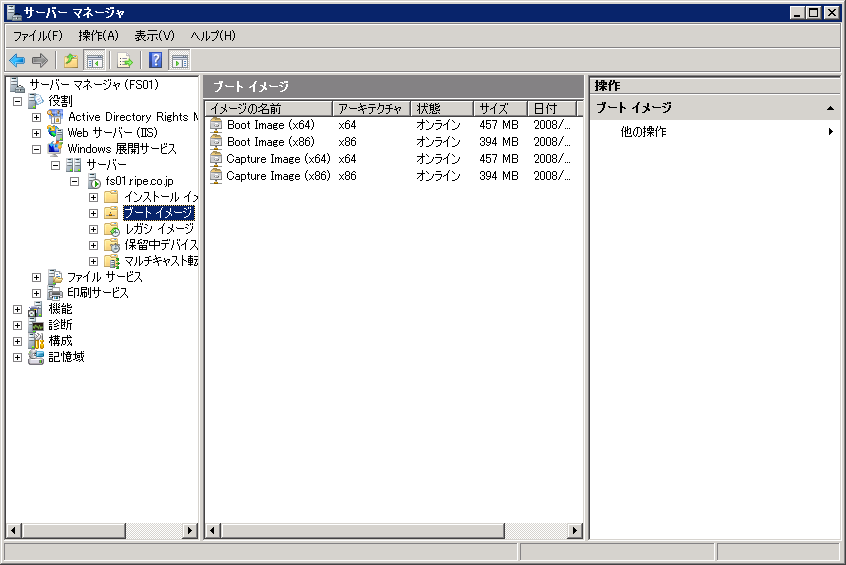Expand the 機能 tree node

17,309
